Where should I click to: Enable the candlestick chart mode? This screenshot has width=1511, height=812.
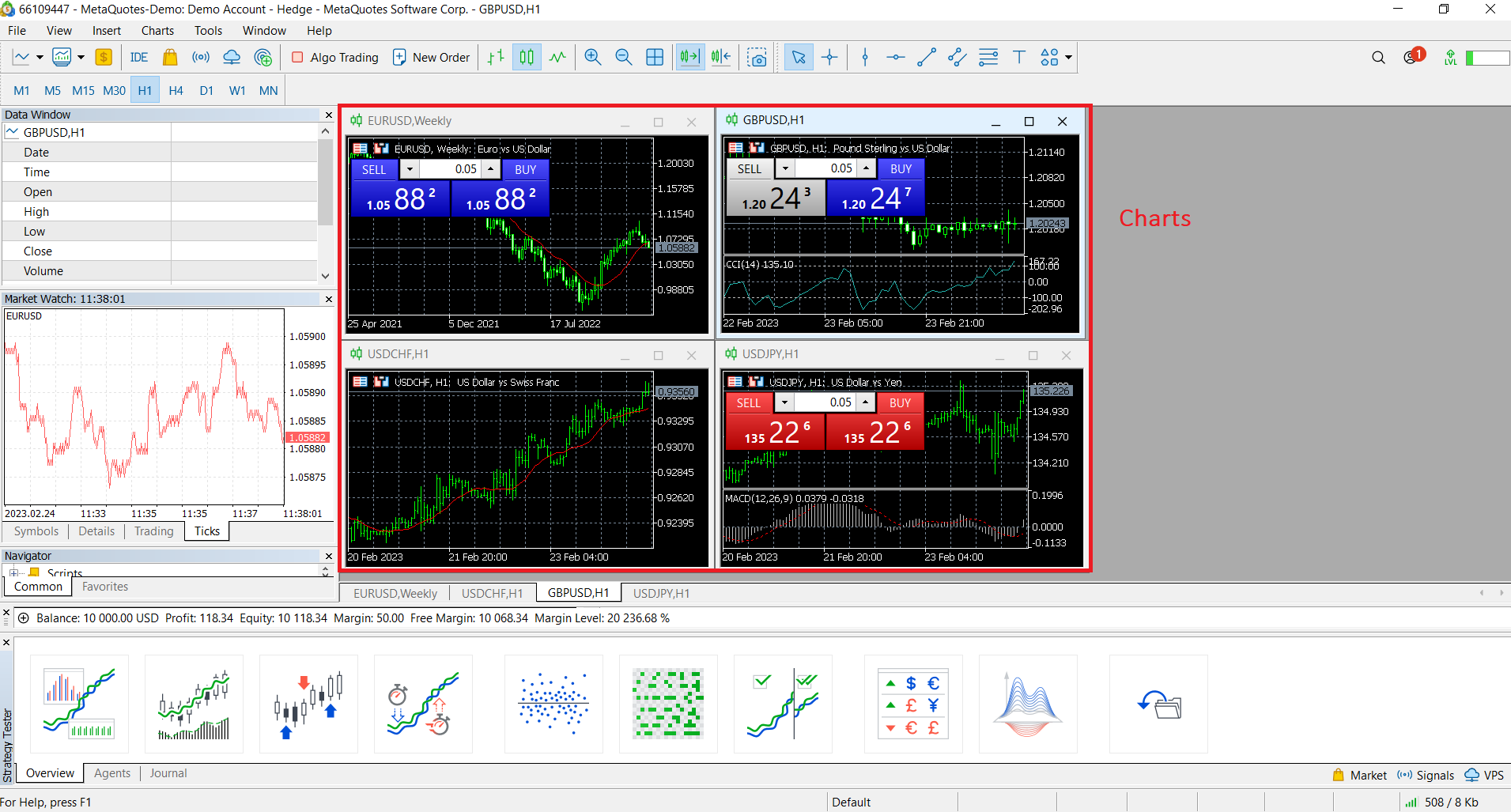point(527,57)
